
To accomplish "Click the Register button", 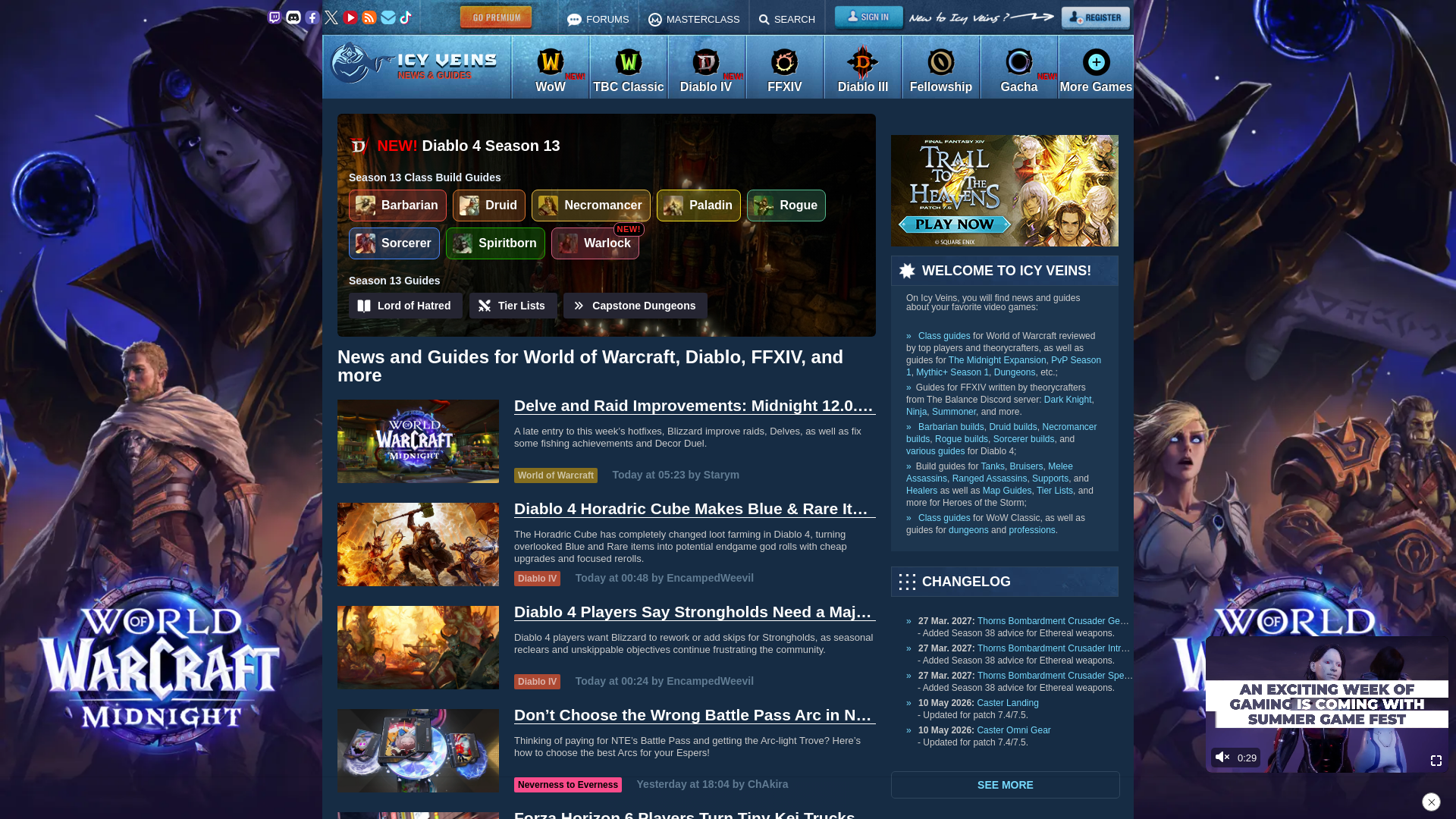I will (x=1096, y=17).
